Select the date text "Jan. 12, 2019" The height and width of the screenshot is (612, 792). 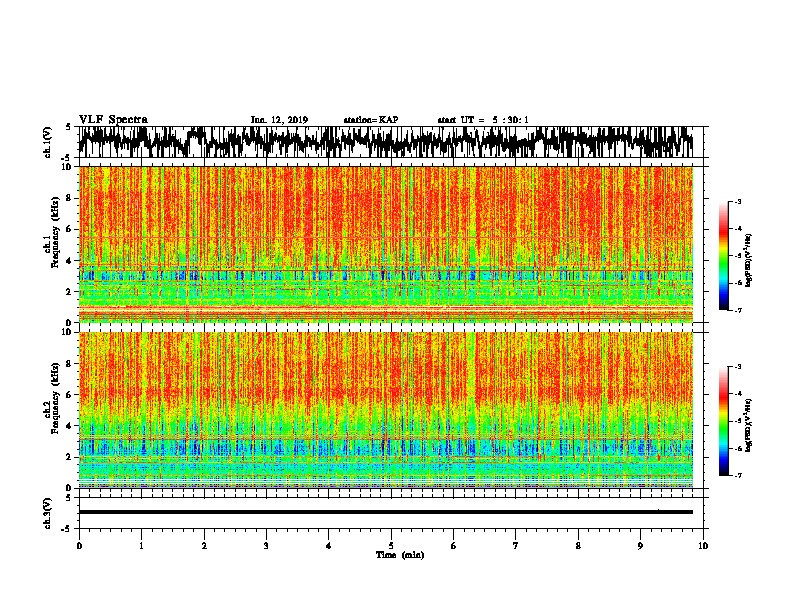point(279,120)
